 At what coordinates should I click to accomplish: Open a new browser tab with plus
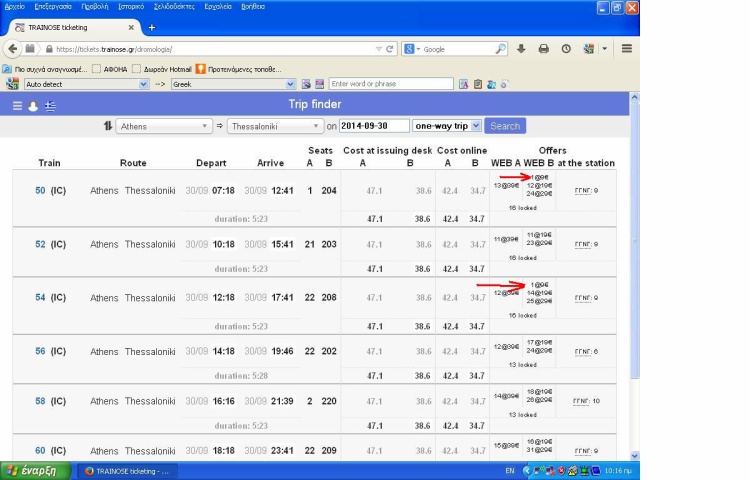[152, 28]
